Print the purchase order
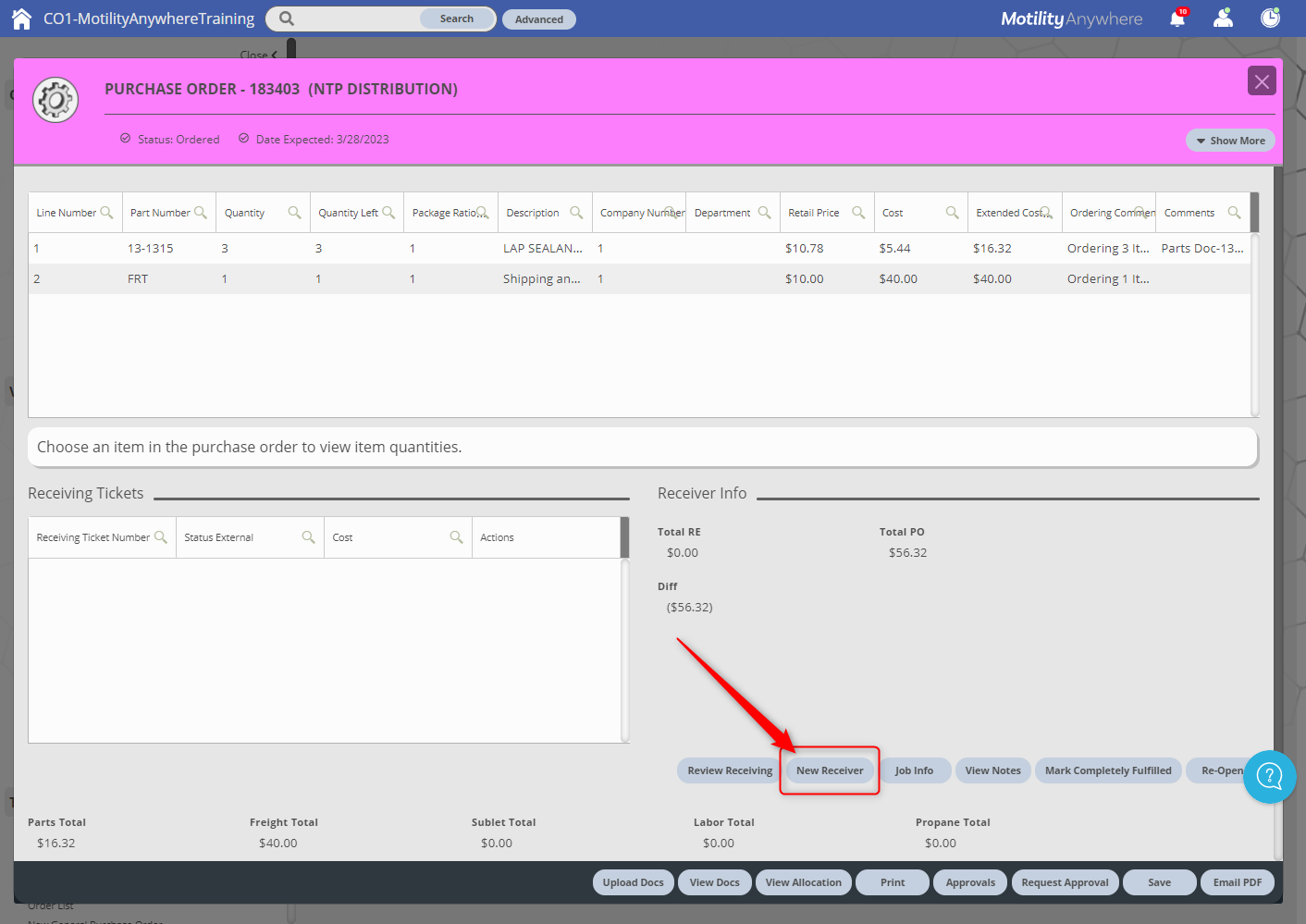Image resolution: width=1306 pixels, height=924 pixels. tap(893, 882)
